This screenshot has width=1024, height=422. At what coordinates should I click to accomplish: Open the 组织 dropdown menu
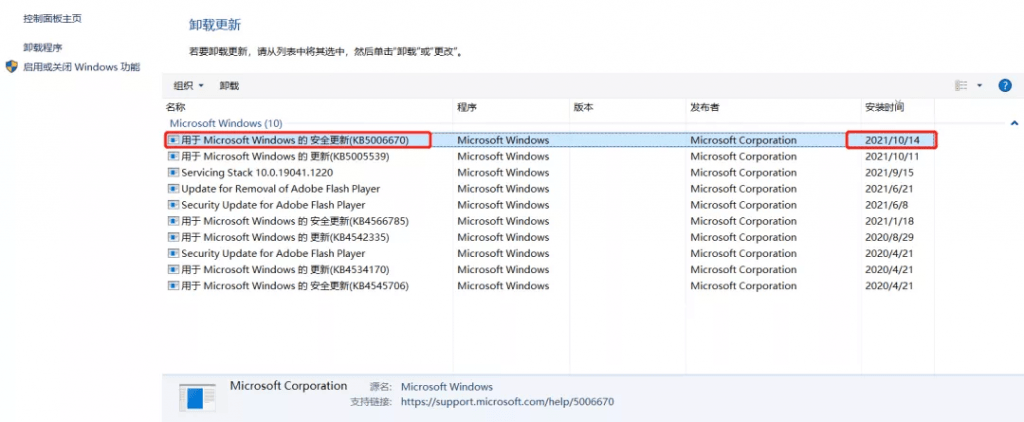click(x=189, y=86)
